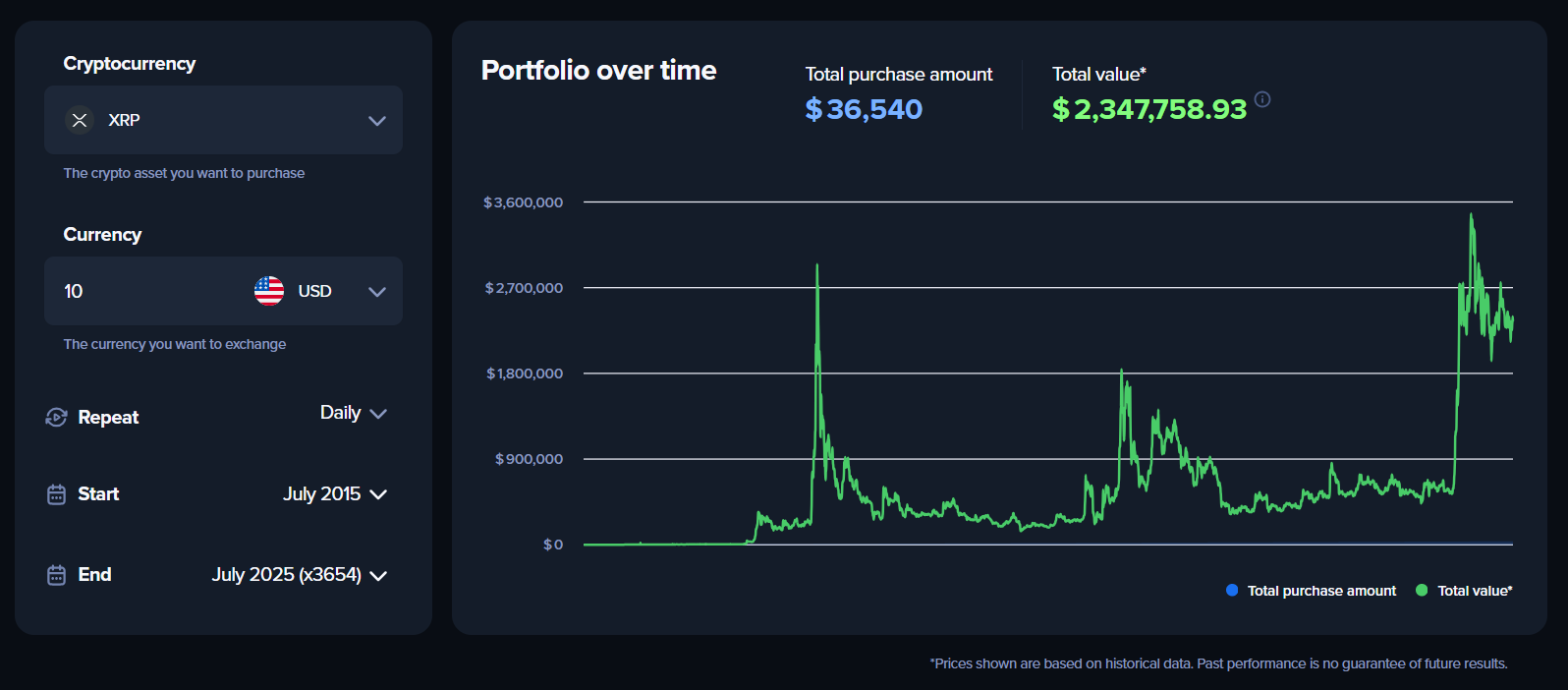Select the Total value amount $2,347,758.93
The image size is (1568, 690).
(x=1148, y=109)
